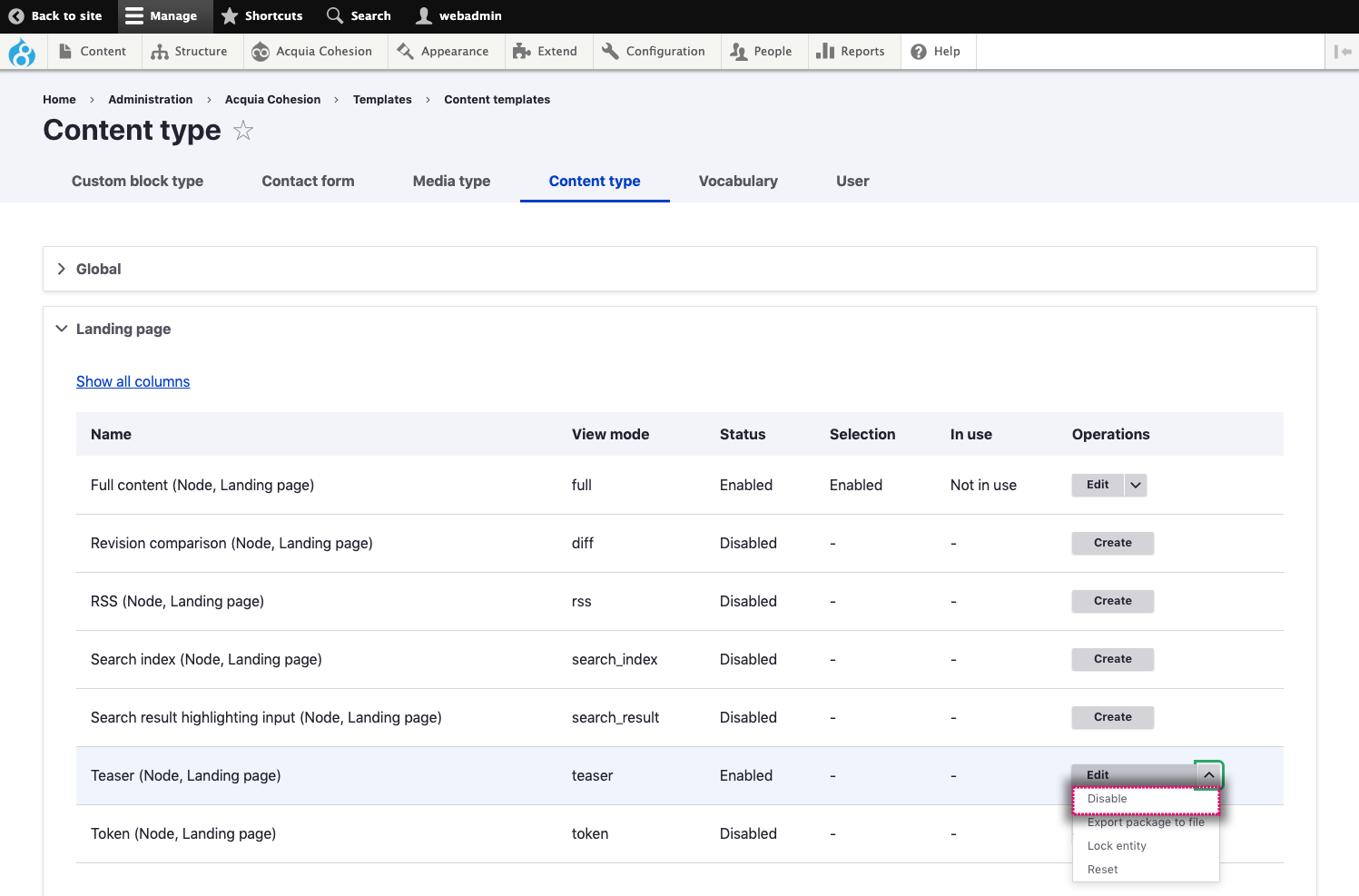The width and height of the screenshot is (1359, 896).
Task: Open Full content operations dropdown arrow
Action: click(1136, 485)
